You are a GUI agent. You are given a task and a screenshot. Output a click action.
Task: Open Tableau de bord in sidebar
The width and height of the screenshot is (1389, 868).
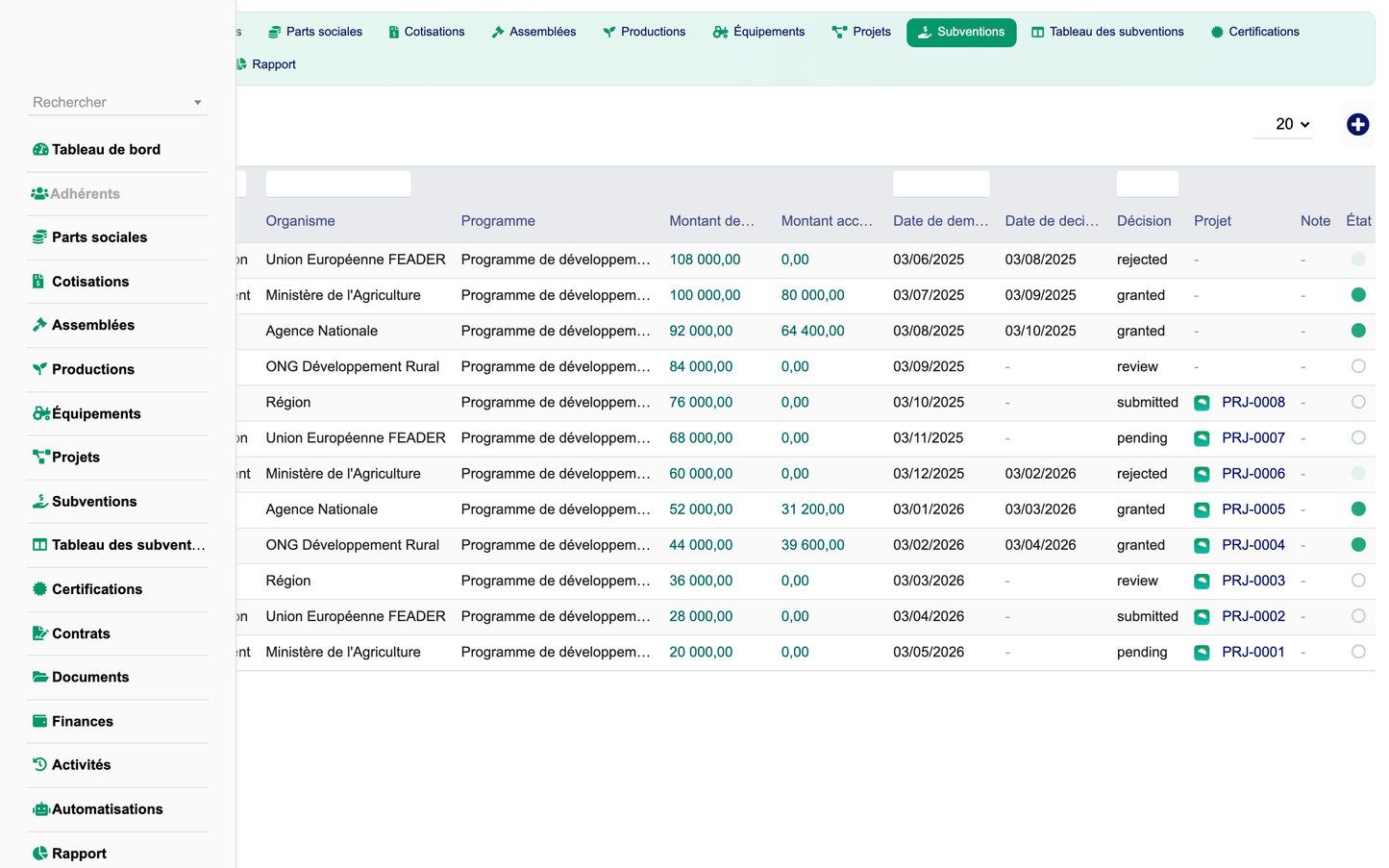point(106,150)
